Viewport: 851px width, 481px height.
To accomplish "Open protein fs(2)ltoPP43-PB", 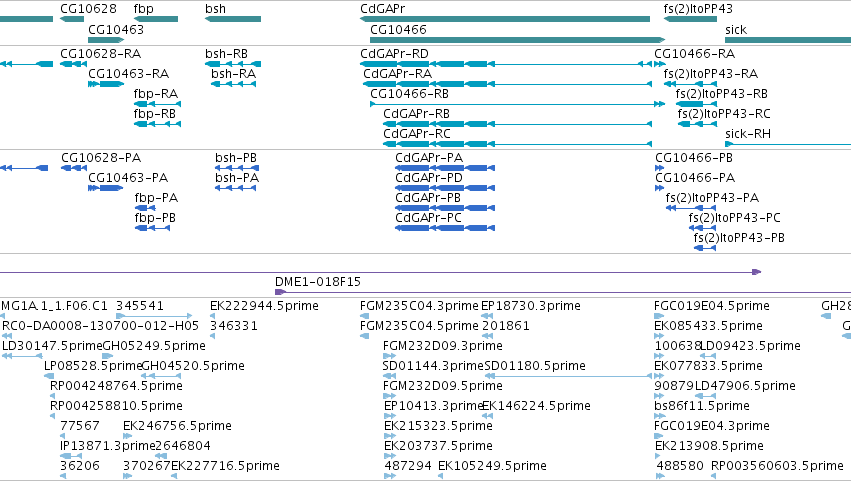I will (739, 238).
